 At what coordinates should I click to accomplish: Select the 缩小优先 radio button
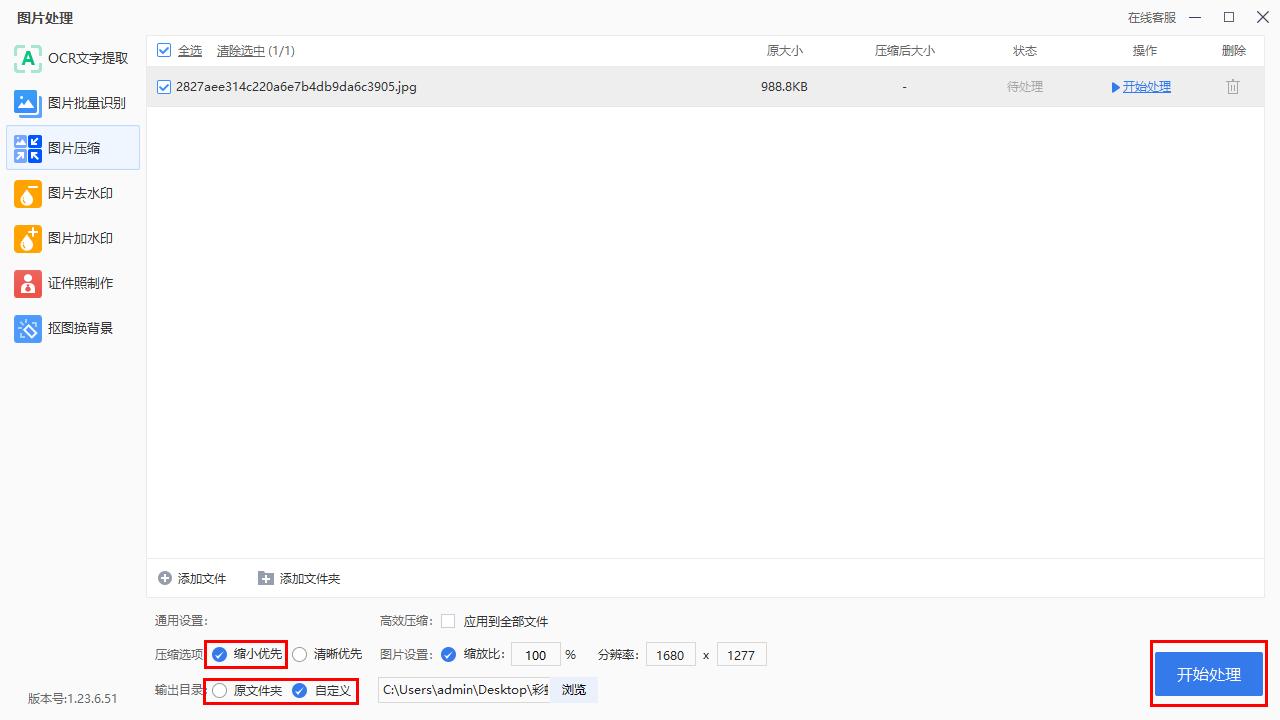click(x=220, y=654)
